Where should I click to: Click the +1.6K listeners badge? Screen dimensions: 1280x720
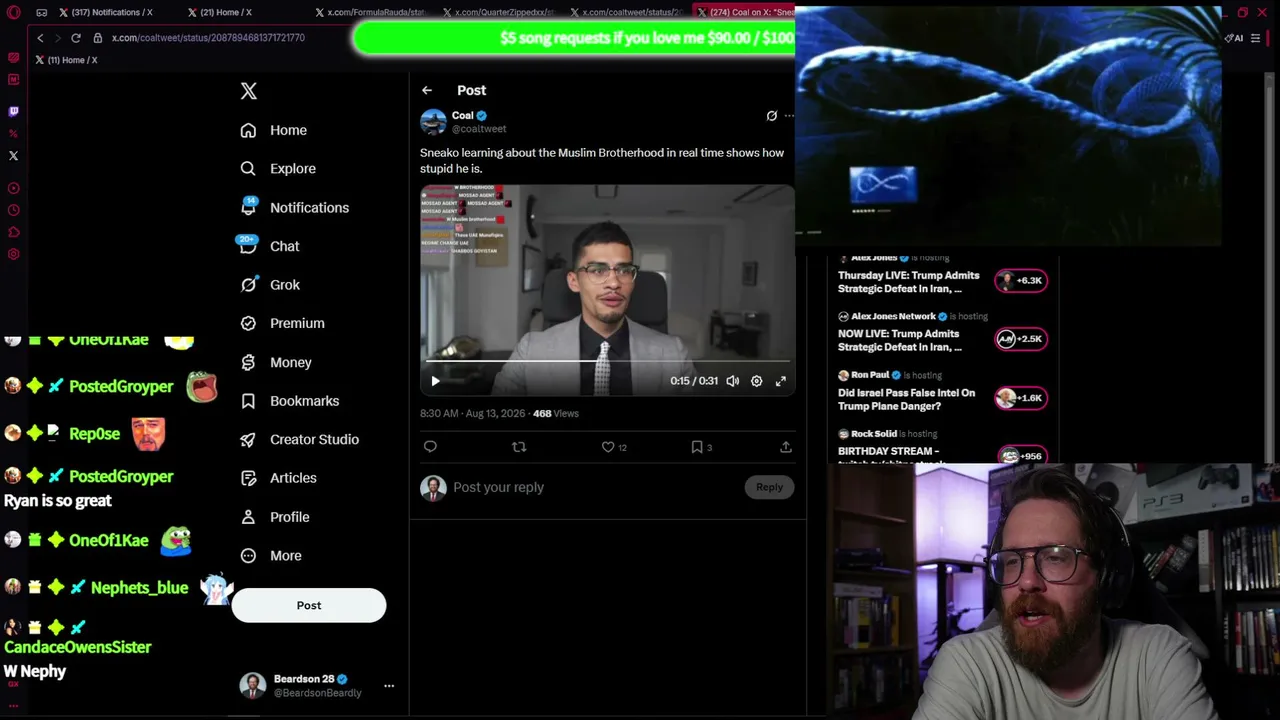pyautogui.click(x=1021, y=398)
